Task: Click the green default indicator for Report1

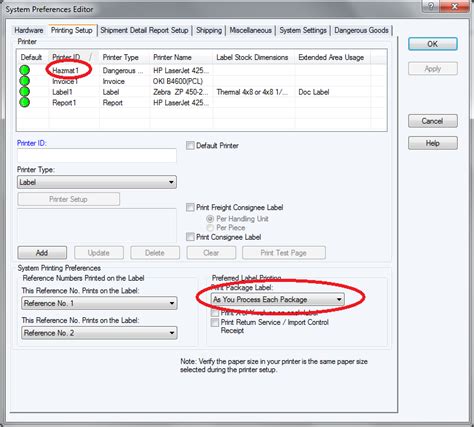Action: click(25, 102)
